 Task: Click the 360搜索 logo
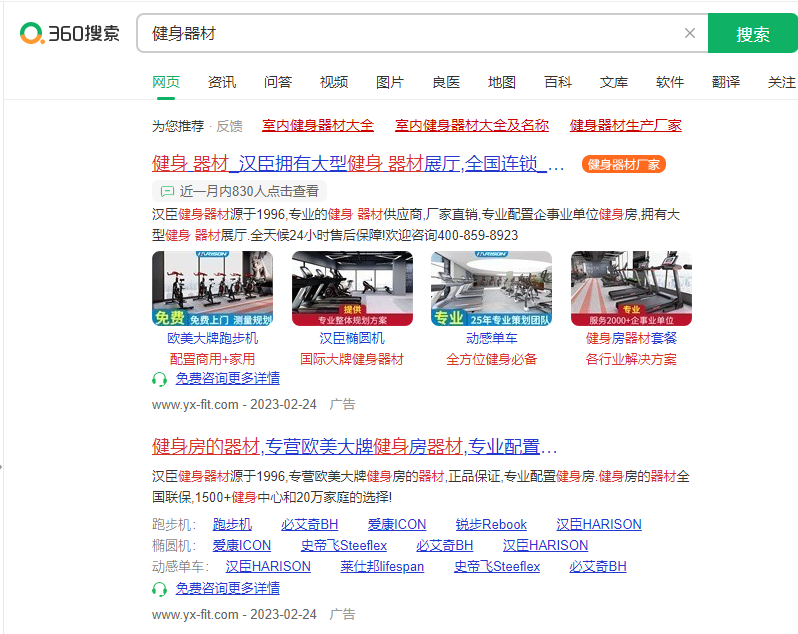(70, 33)
